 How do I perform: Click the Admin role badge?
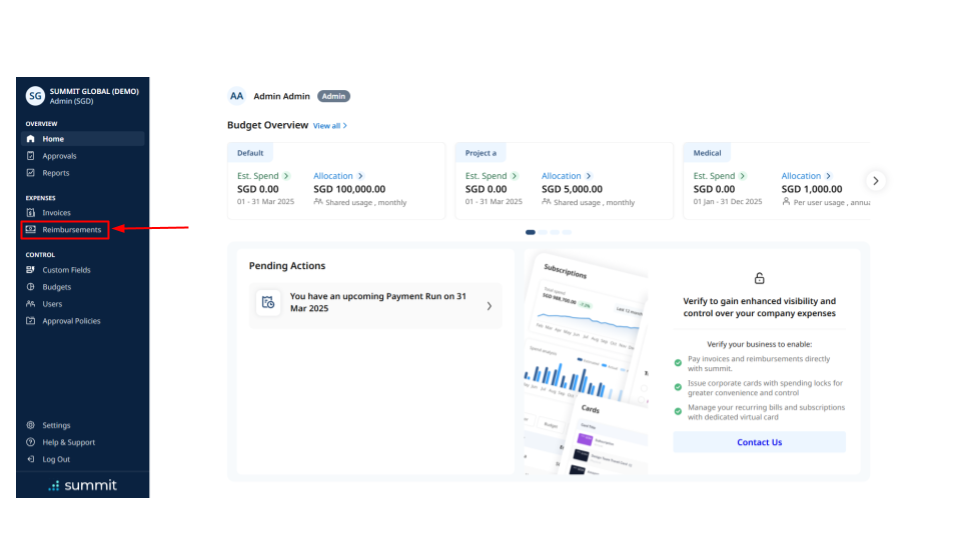tap(334, 96)
